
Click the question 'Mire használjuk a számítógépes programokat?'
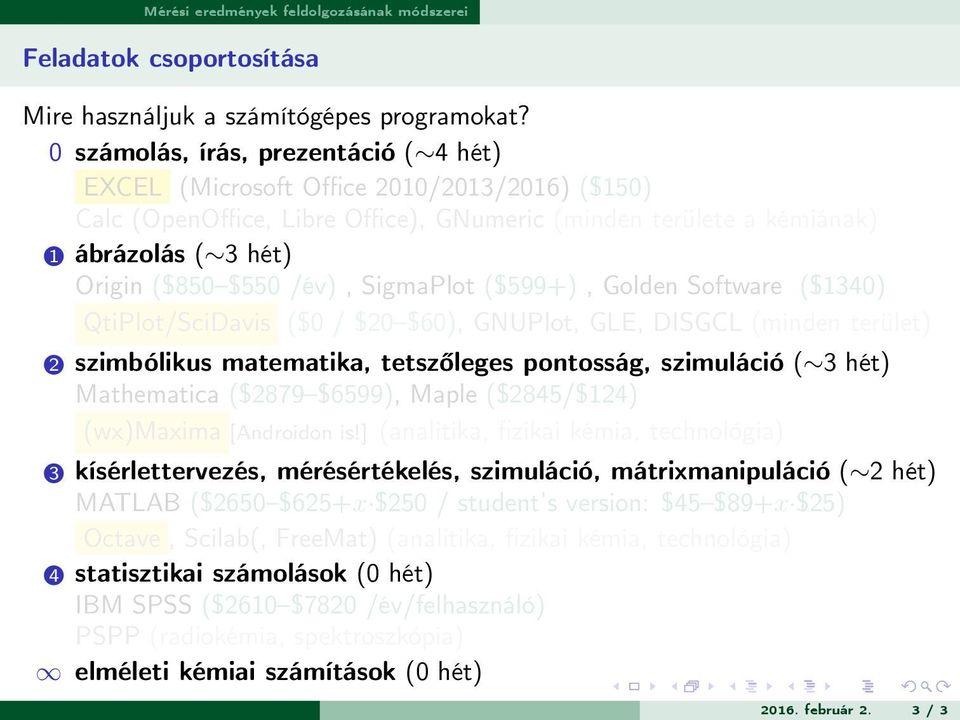tap(276, 116)
